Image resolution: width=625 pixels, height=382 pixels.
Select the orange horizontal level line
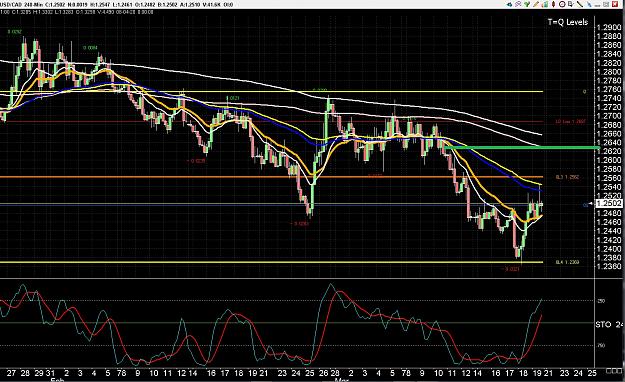[271, 177]
